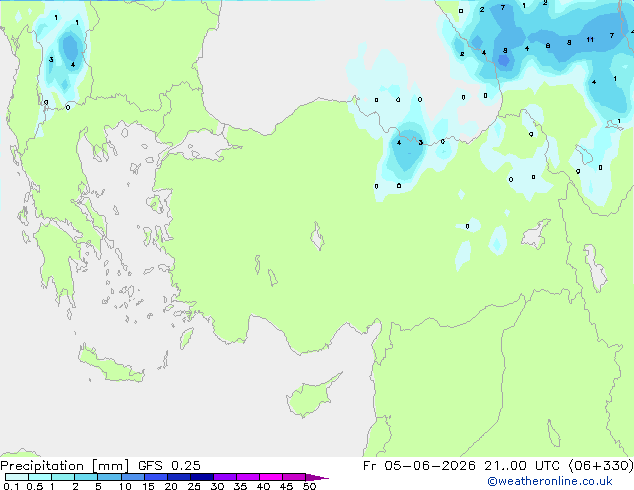
Task: Open the weatheronline.co.uk copyright link
Action: pos(549,481)
